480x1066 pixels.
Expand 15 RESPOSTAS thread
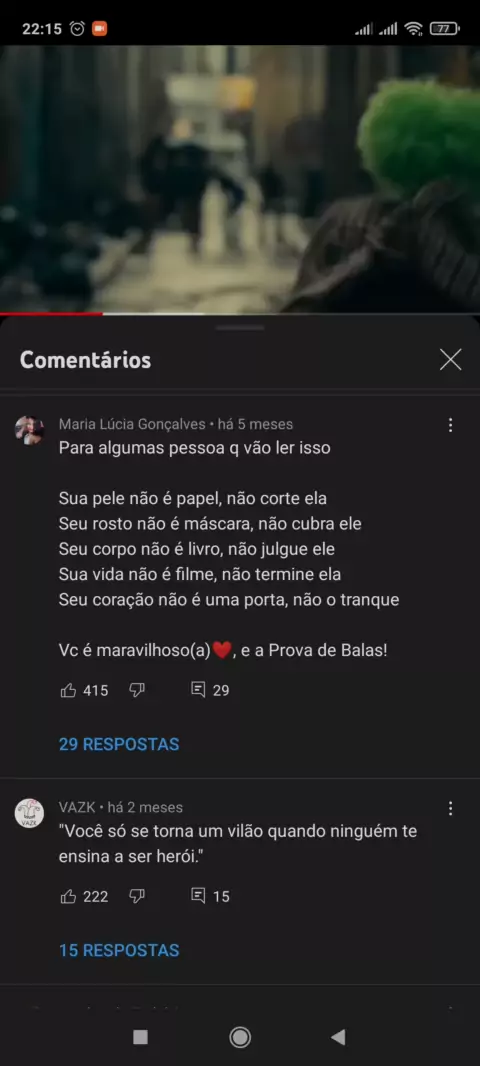point(119,950)
